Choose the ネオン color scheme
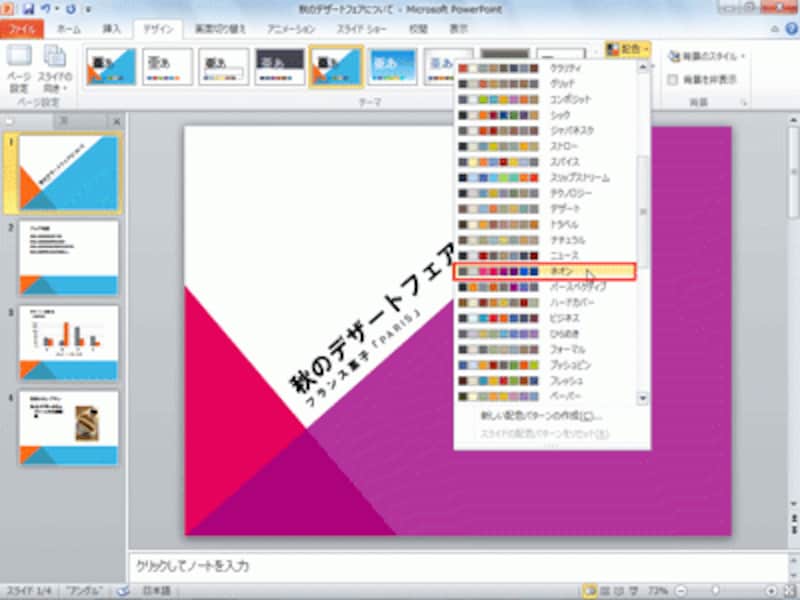This screenshot has height=600, width=800. 545,271
